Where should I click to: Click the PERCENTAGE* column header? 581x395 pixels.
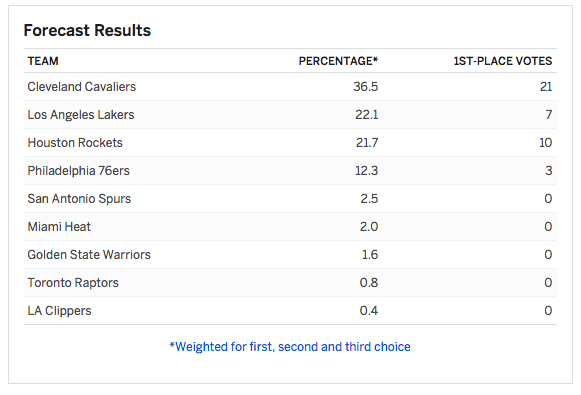point(338,61)
